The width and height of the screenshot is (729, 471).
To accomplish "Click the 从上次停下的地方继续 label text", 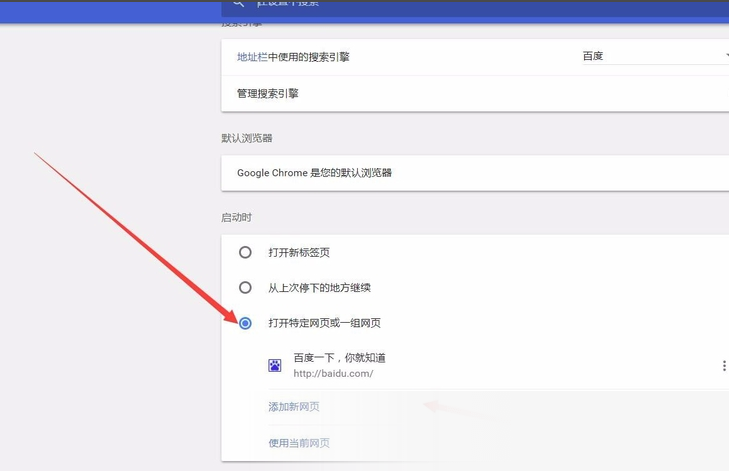I will (x=319, y=288).
